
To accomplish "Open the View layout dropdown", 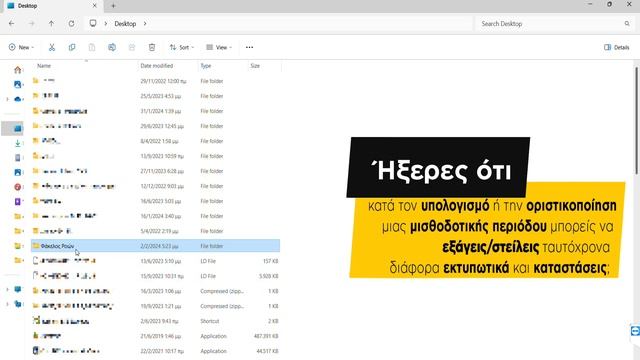I will [219, 47].
